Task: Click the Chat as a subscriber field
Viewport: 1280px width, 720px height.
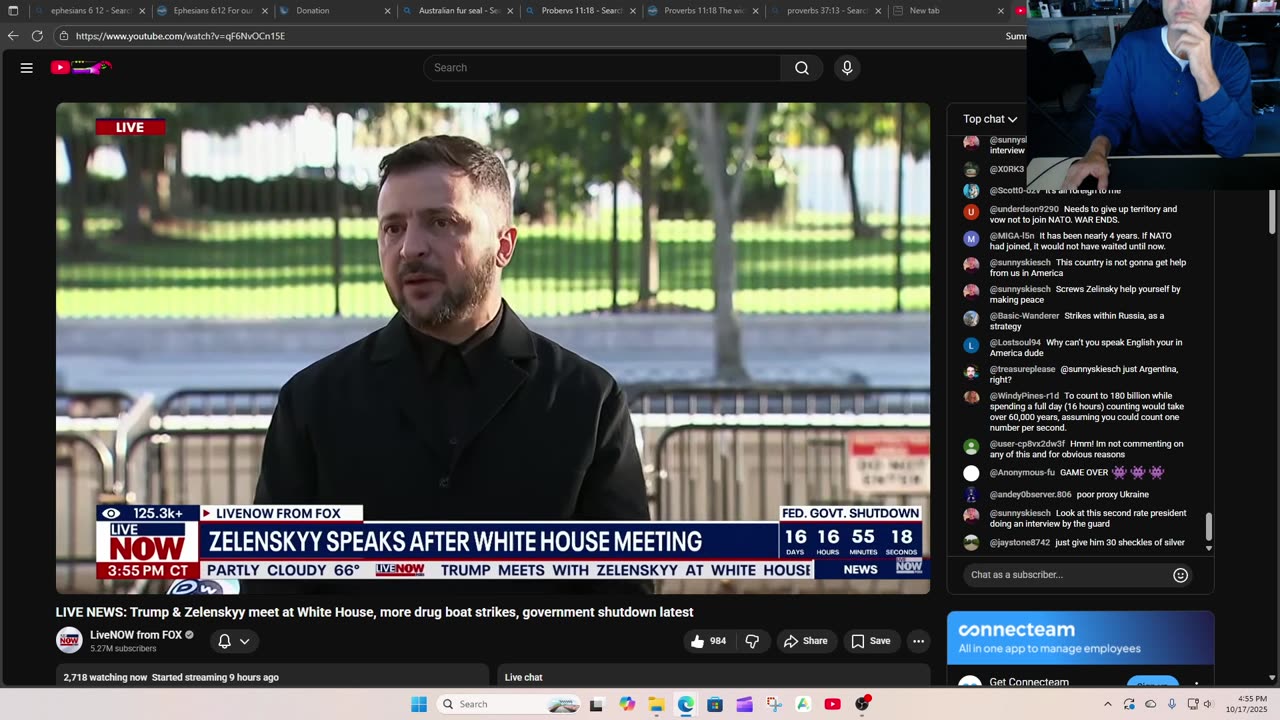Action: (x=1065, y=575)
